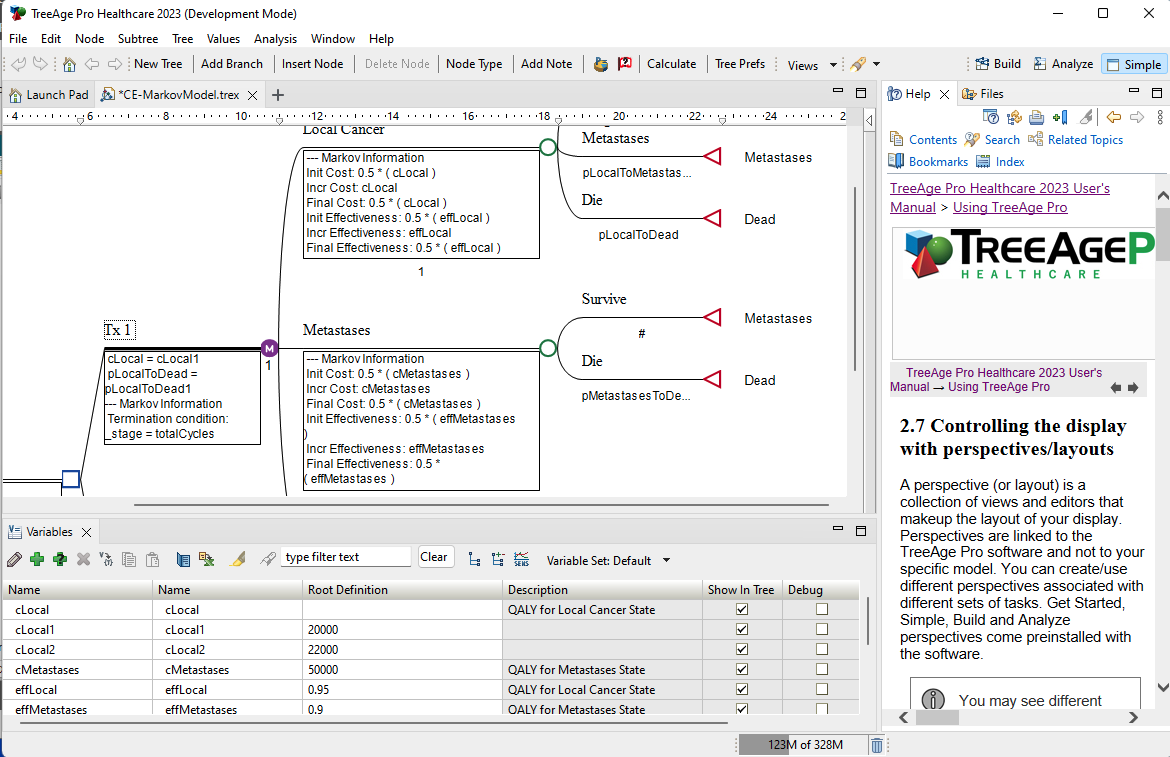Toggle Show In Tree for cLocal
Viewport: 1170px width, 757px height.
point(742,609)
